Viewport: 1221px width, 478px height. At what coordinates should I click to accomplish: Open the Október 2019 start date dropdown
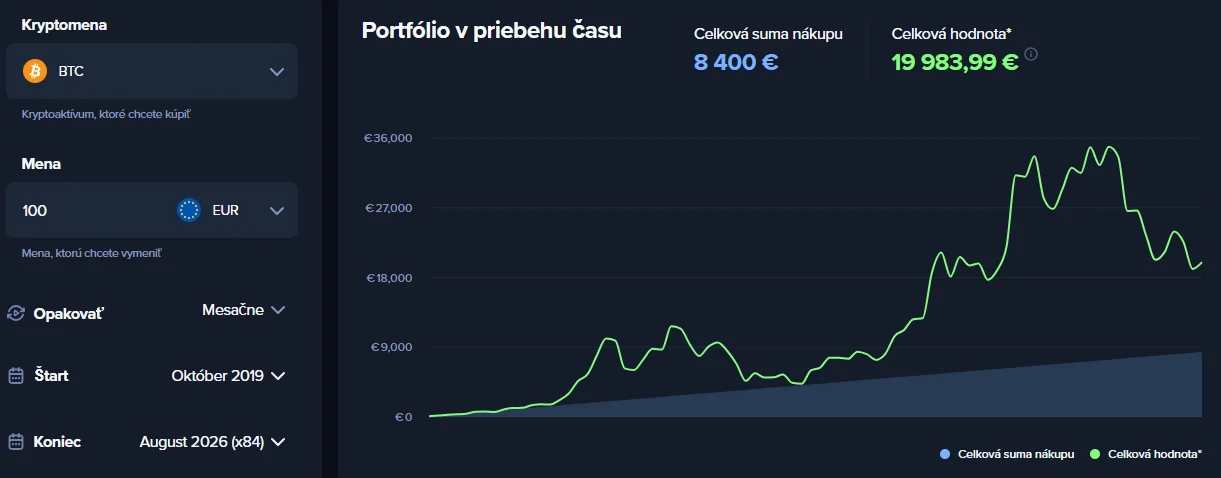pyautogui.click(x=229, y=376)
